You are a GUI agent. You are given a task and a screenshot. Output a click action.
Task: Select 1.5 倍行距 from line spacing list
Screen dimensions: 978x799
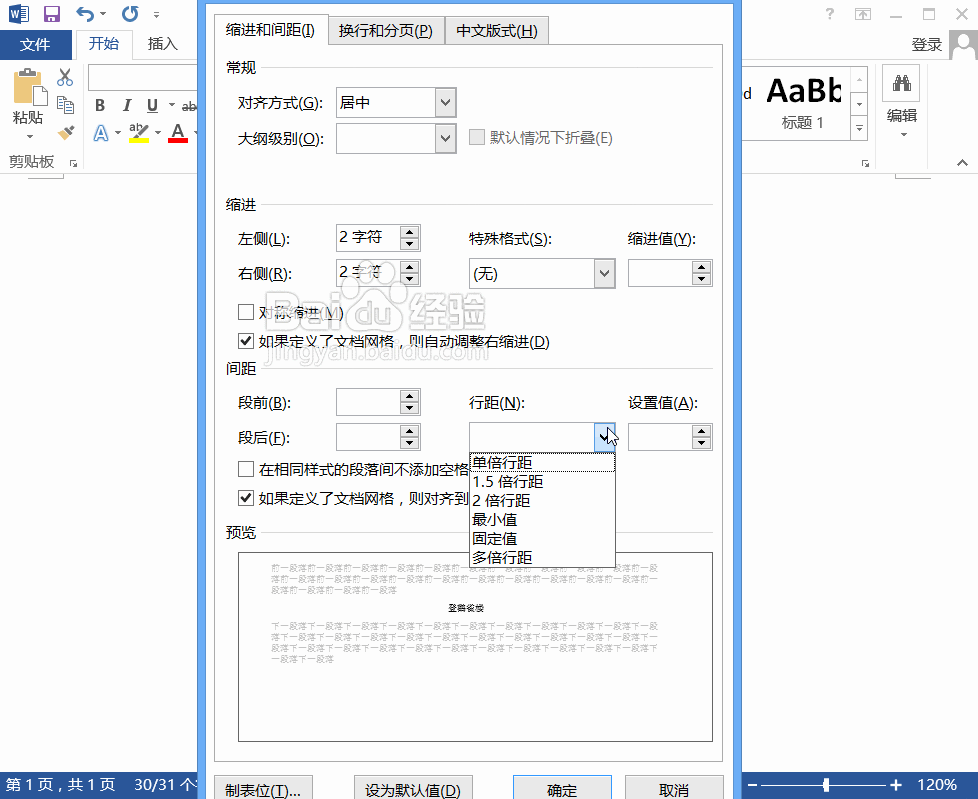tap(511, 481)
